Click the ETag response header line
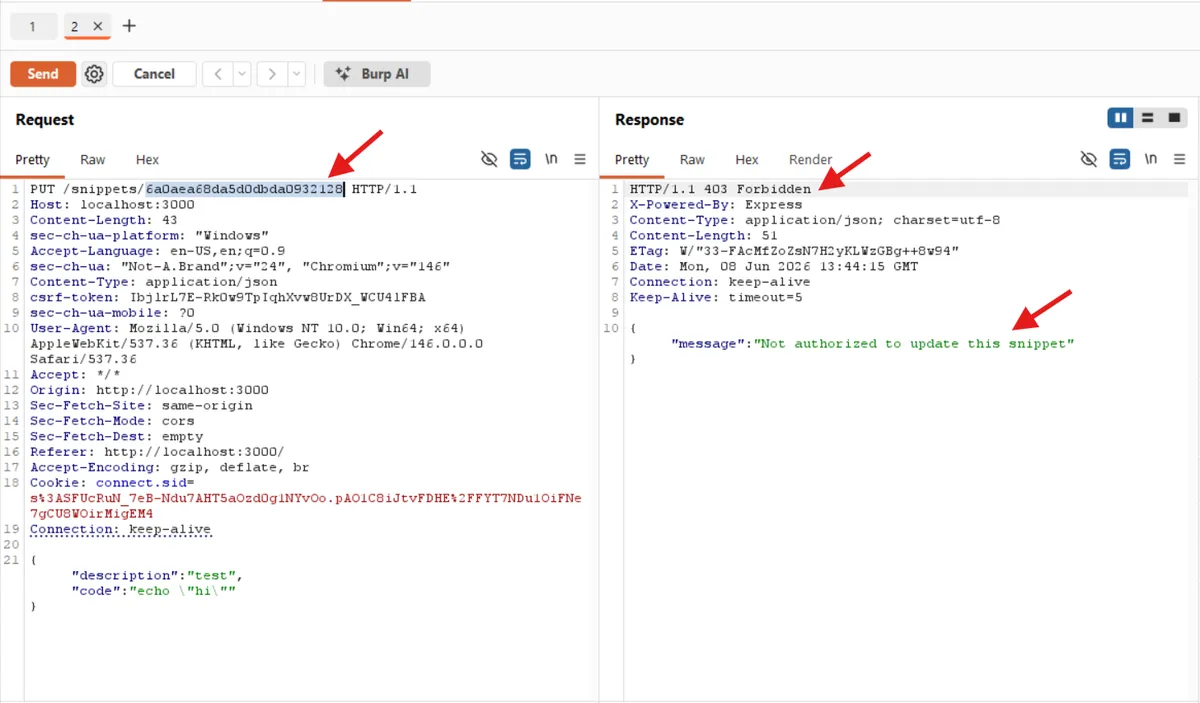This screenshot has height=703, width=1200. (x=794, y=251)
